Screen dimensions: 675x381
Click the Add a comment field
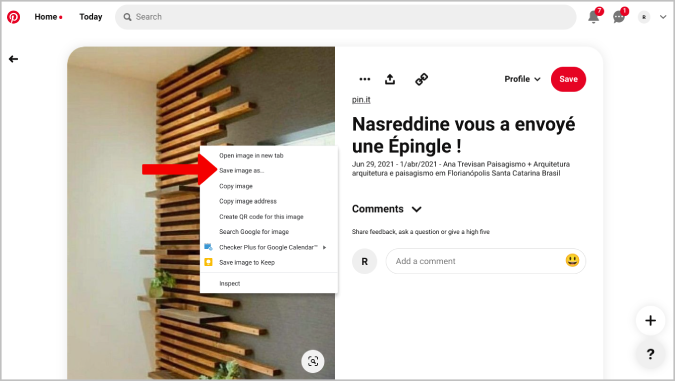coord(486,261)
